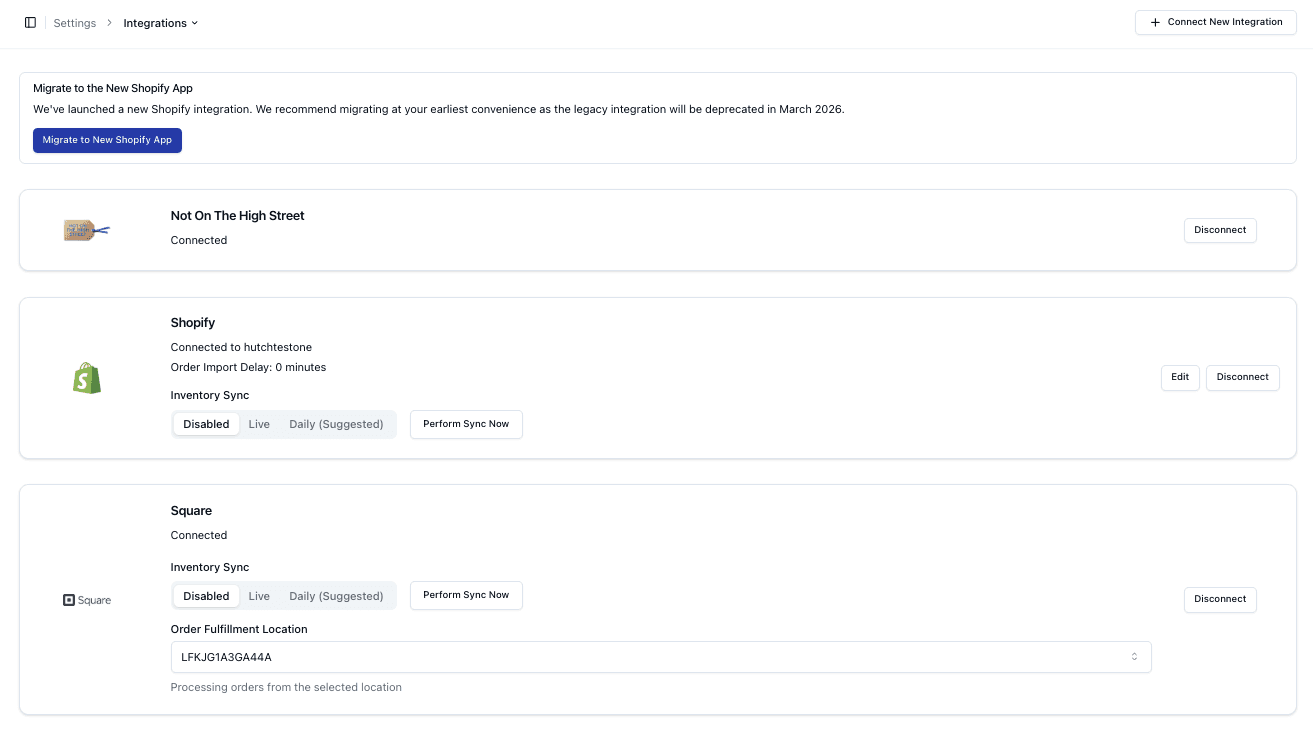Click the Square heading text
Viewport: 1313px width, 745px height.
pyautogui.click(x=191, y=511)
